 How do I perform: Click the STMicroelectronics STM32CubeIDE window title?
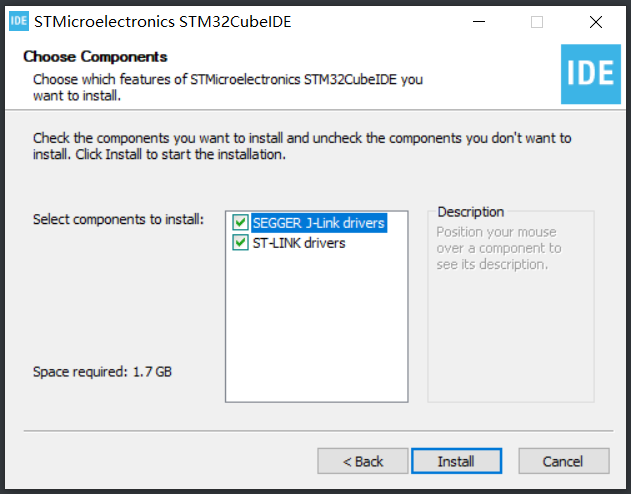[163, 22]
